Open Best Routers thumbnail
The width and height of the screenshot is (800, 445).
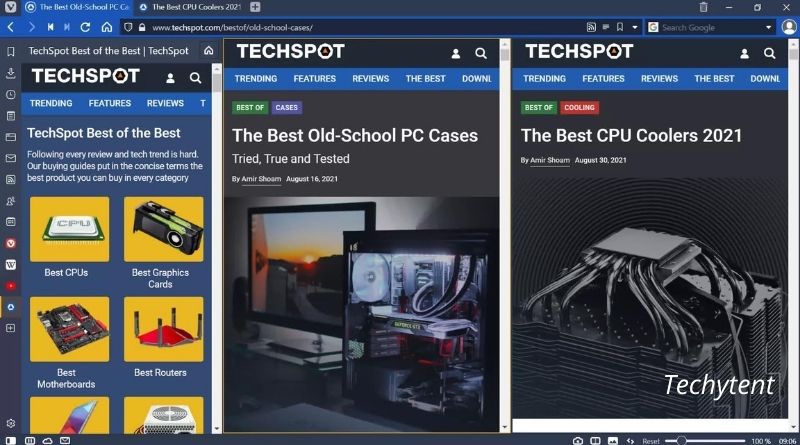(x=163, y=329)
